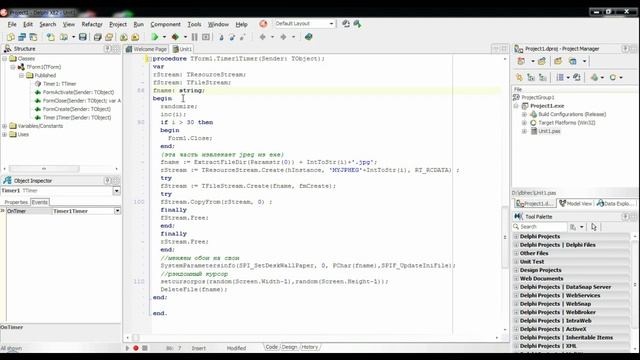640x360 pixels.
Task: Switch to the Events tab in Object Inspector
Action: [x=40, y=202]
